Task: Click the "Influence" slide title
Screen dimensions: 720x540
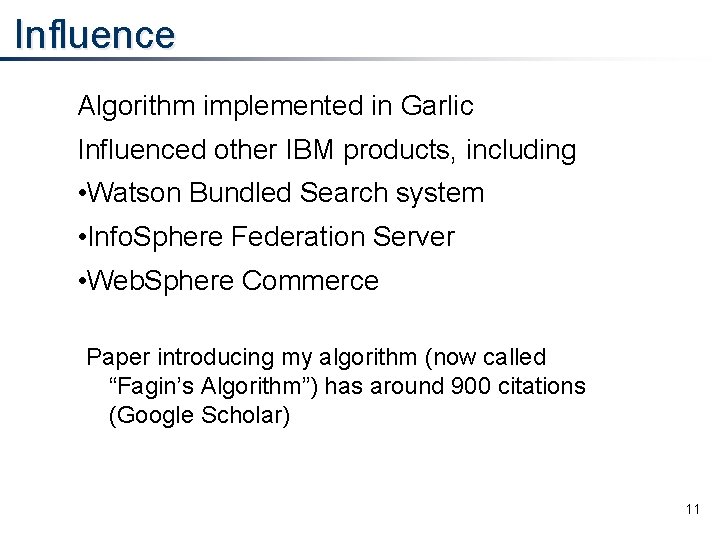Action: tap(95, 34)
